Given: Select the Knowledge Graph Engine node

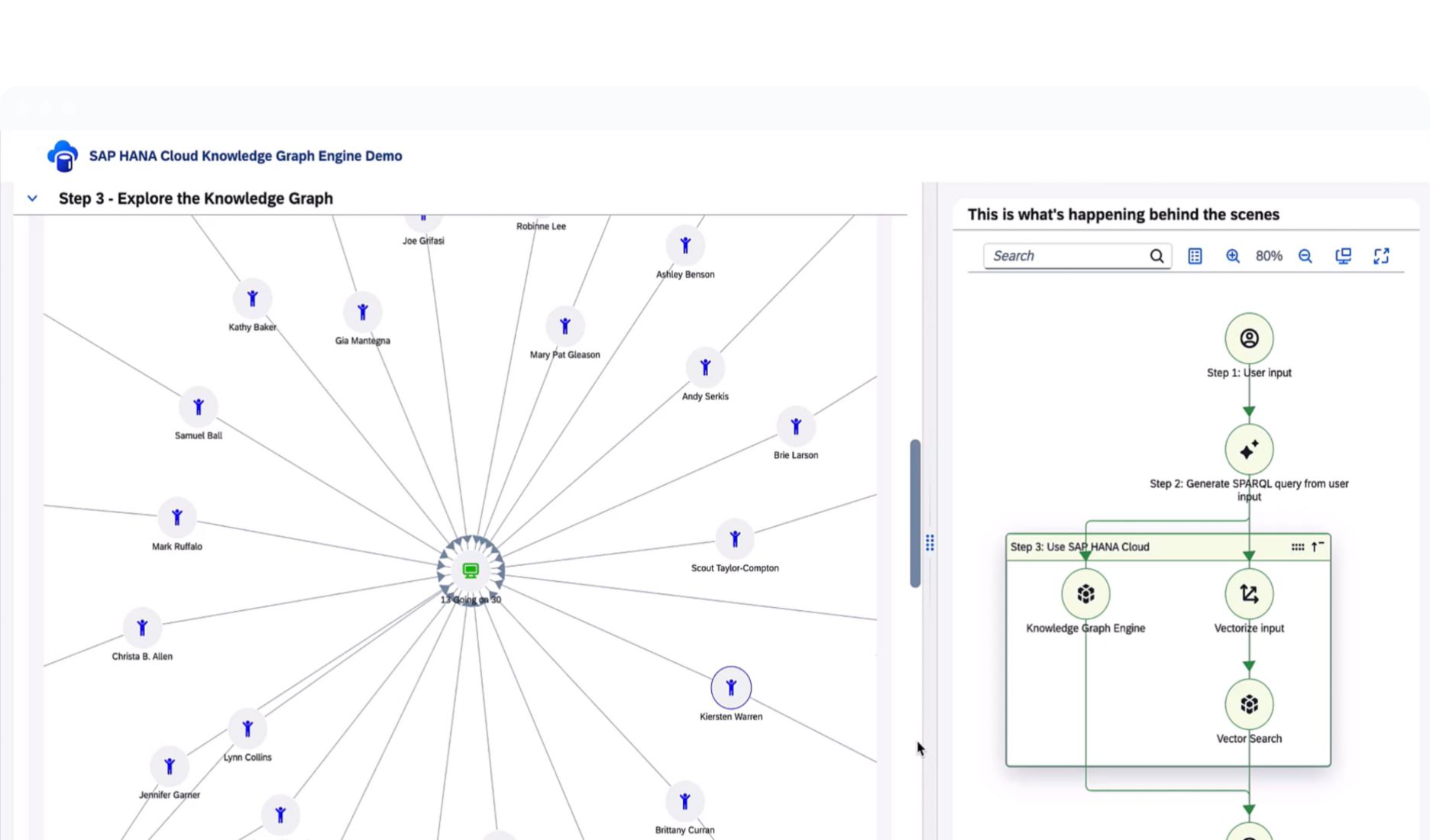Looking at the screenshot, I should 1085,593.
